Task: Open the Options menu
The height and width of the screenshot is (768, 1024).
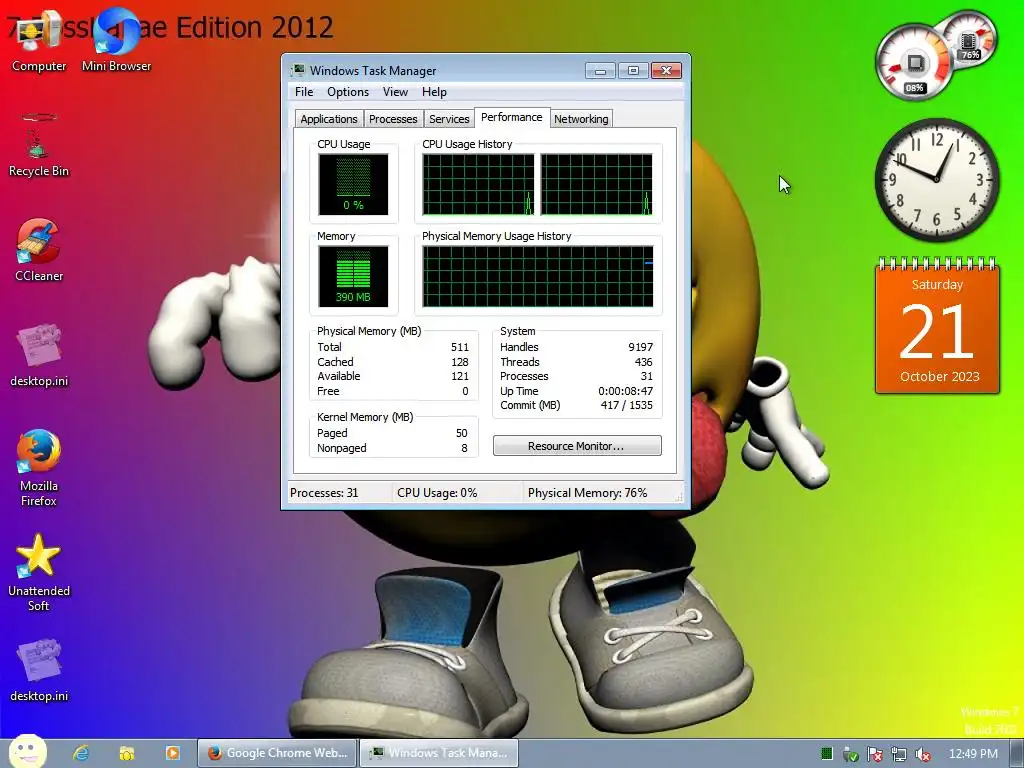Action: coord(348,92)
